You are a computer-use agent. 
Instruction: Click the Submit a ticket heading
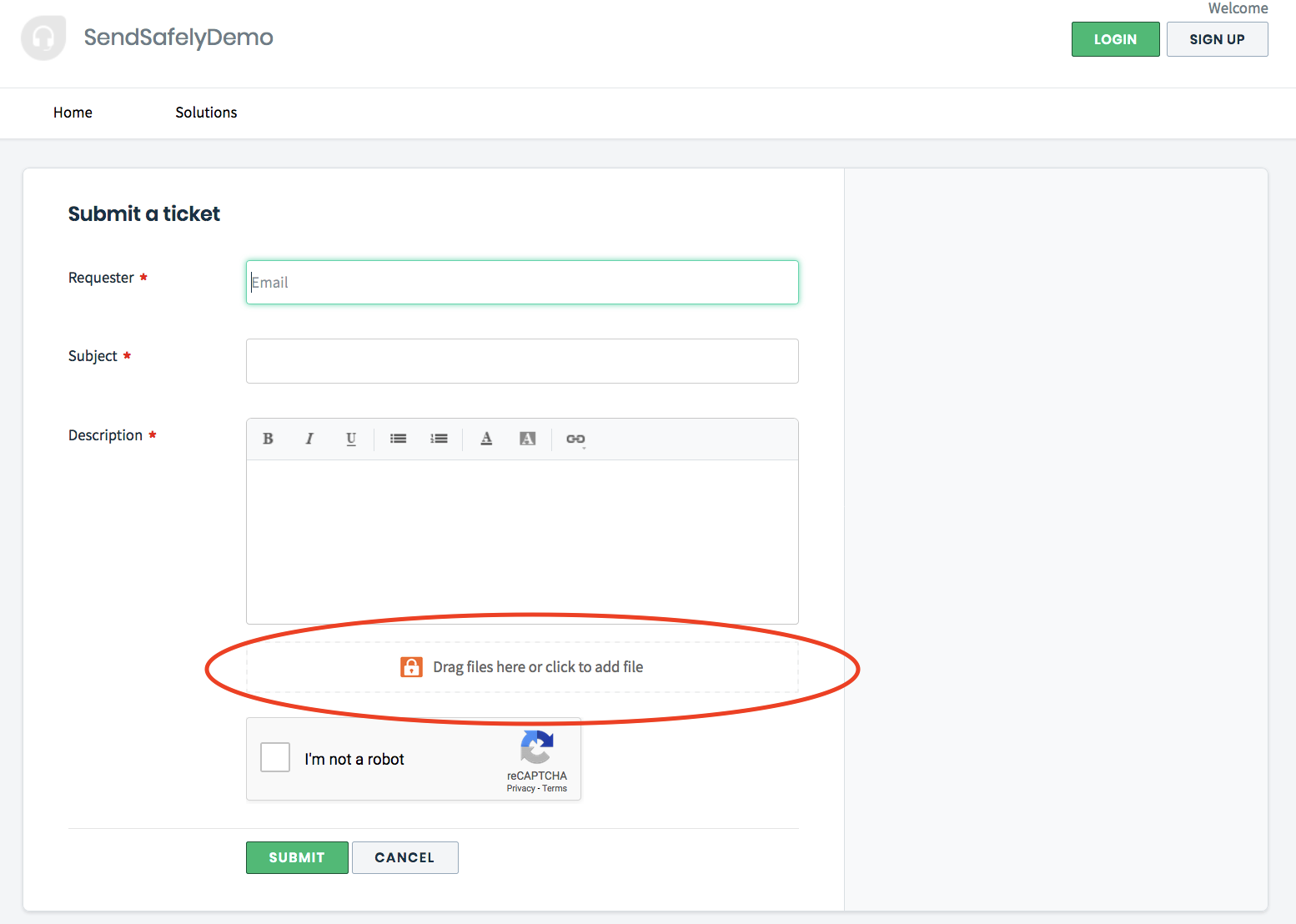pyautogui.click(x=144, y=214)
